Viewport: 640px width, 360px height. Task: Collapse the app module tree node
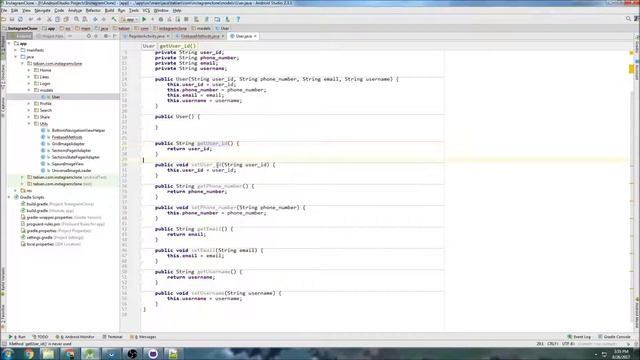click(9, 43)
